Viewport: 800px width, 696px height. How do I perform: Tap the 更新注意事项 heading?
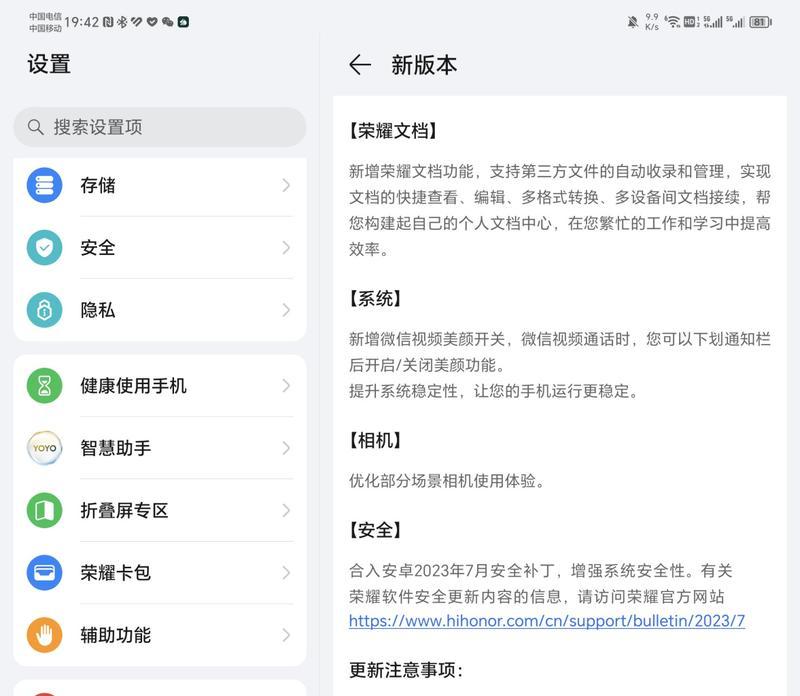coord(406,670)
